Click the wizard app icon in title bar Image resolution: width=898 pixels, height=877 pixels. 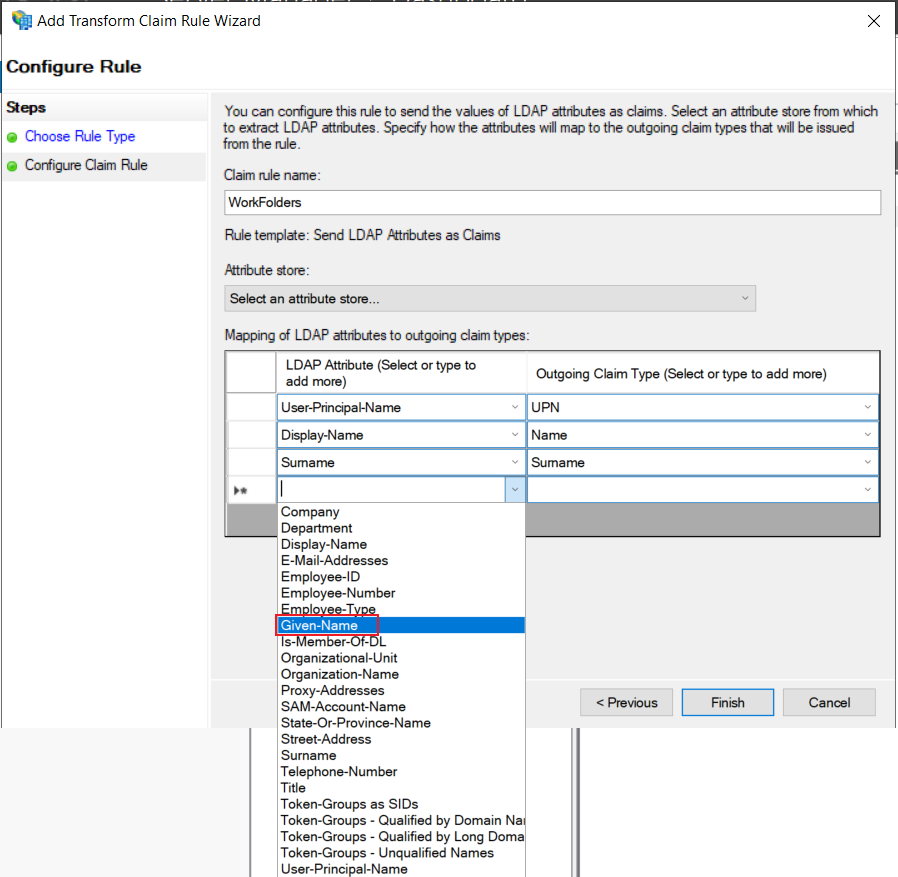tap(22, 20)
